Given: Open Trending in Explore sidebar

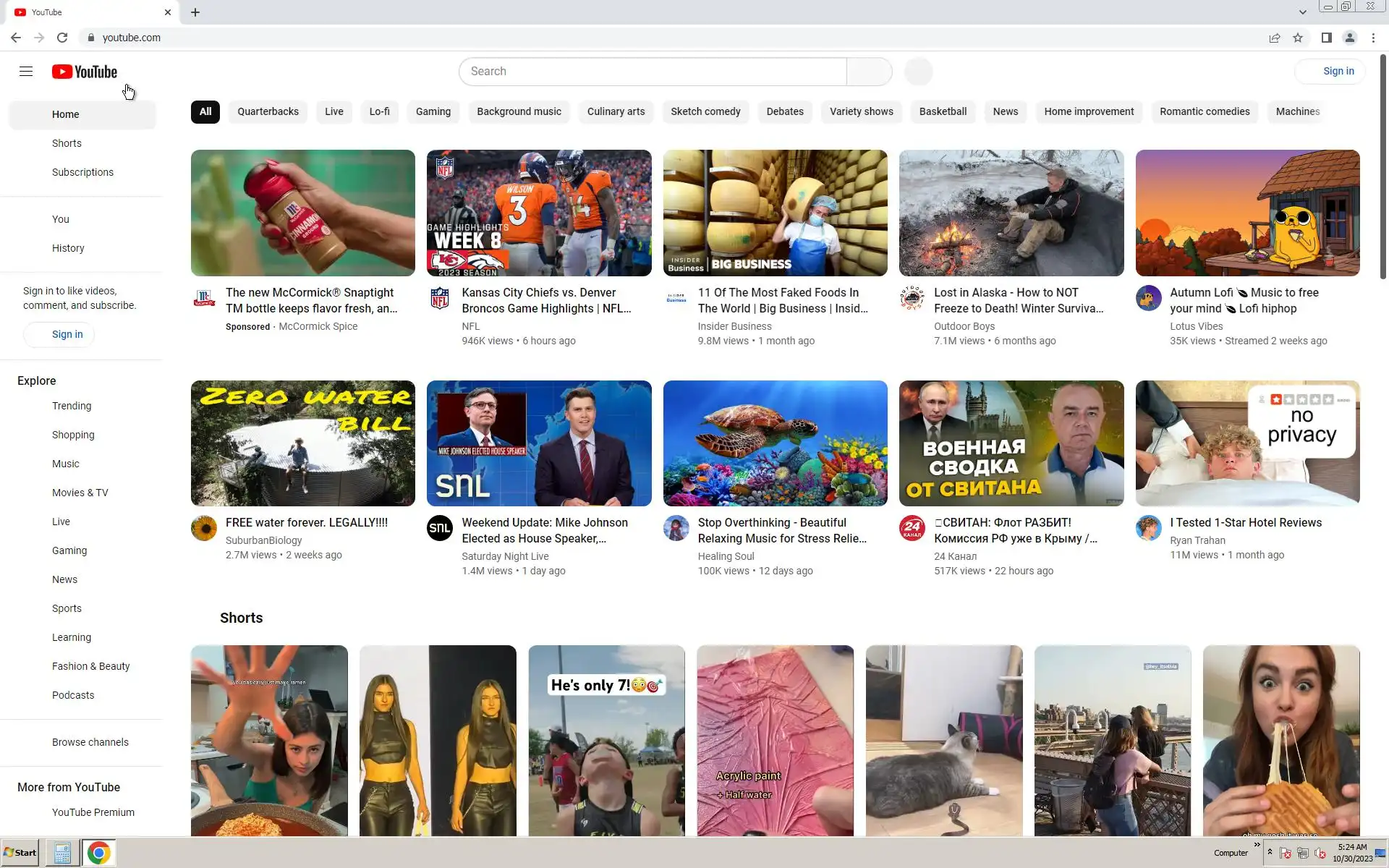Looking at the screenshot, I should pyautogui.click(x=72, y=406).
